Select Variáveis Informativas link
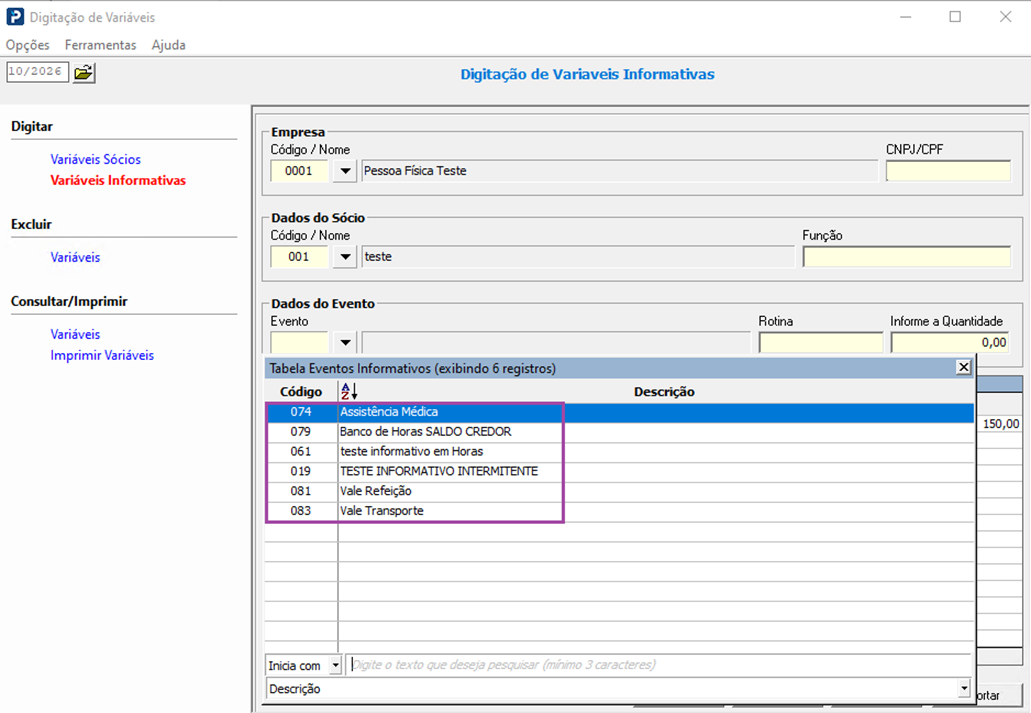 (x=118, y=180)
